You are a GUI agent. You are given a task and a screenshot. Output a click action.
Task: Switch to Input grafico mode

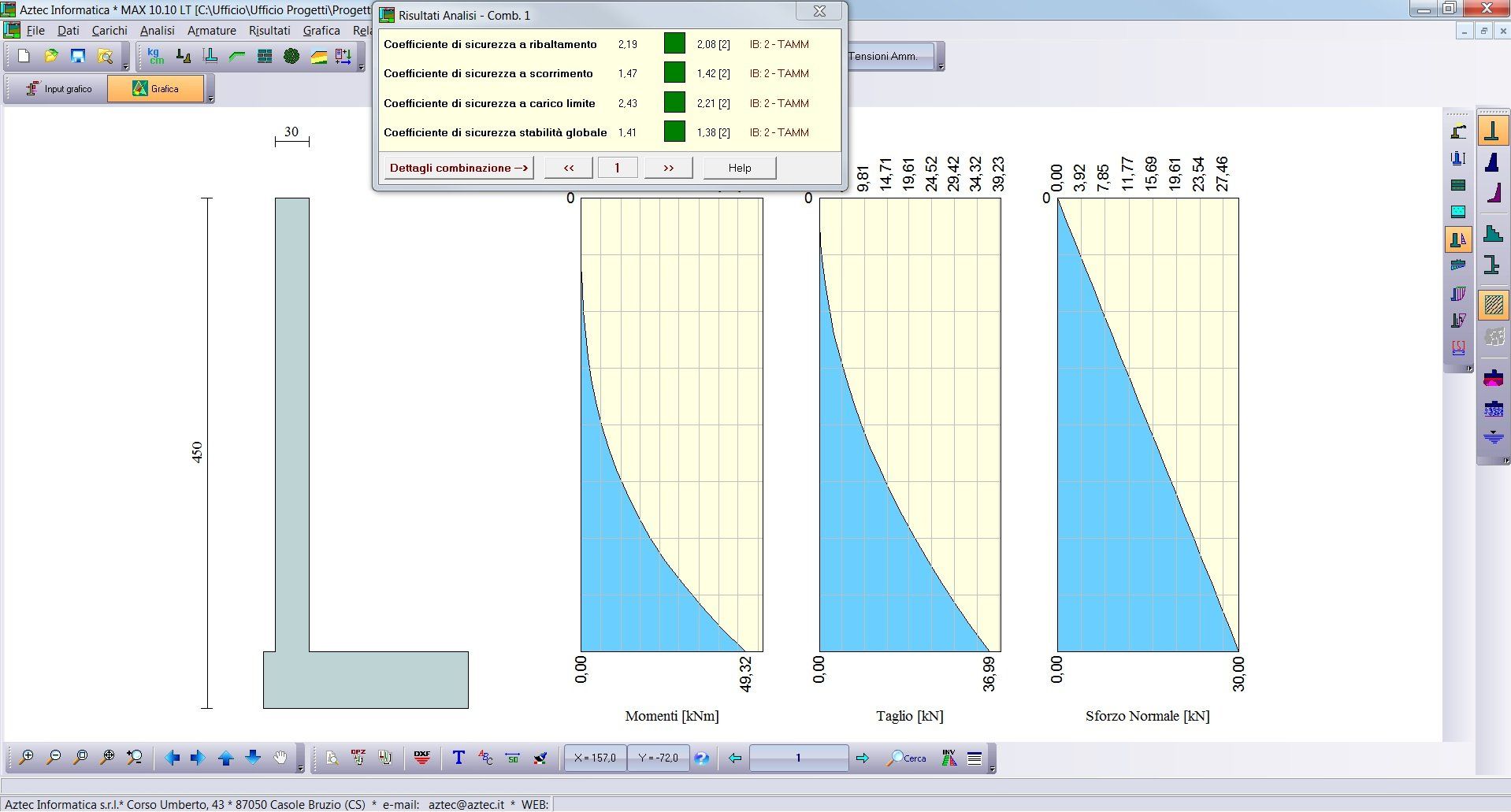click(58, 89)
